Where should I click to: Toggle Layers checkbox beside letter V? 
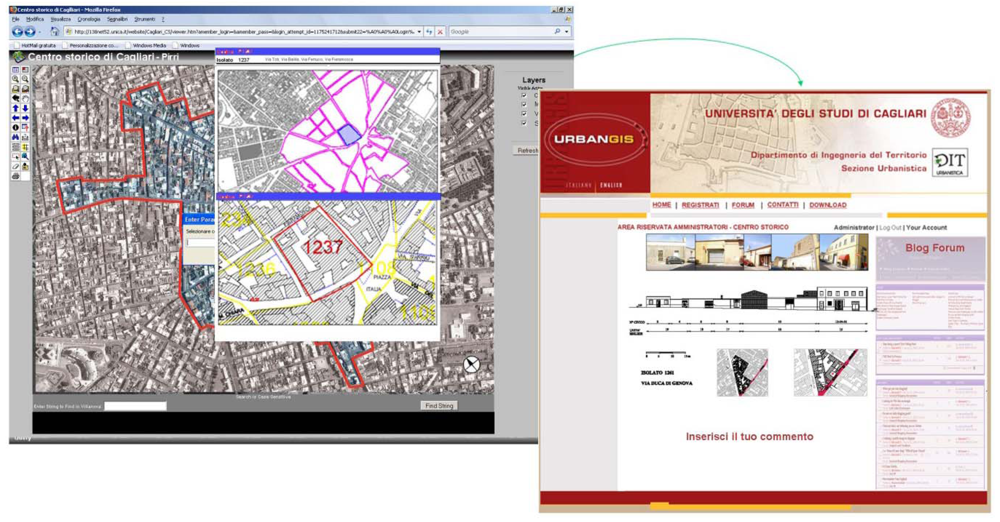click(x=524, y=114)
